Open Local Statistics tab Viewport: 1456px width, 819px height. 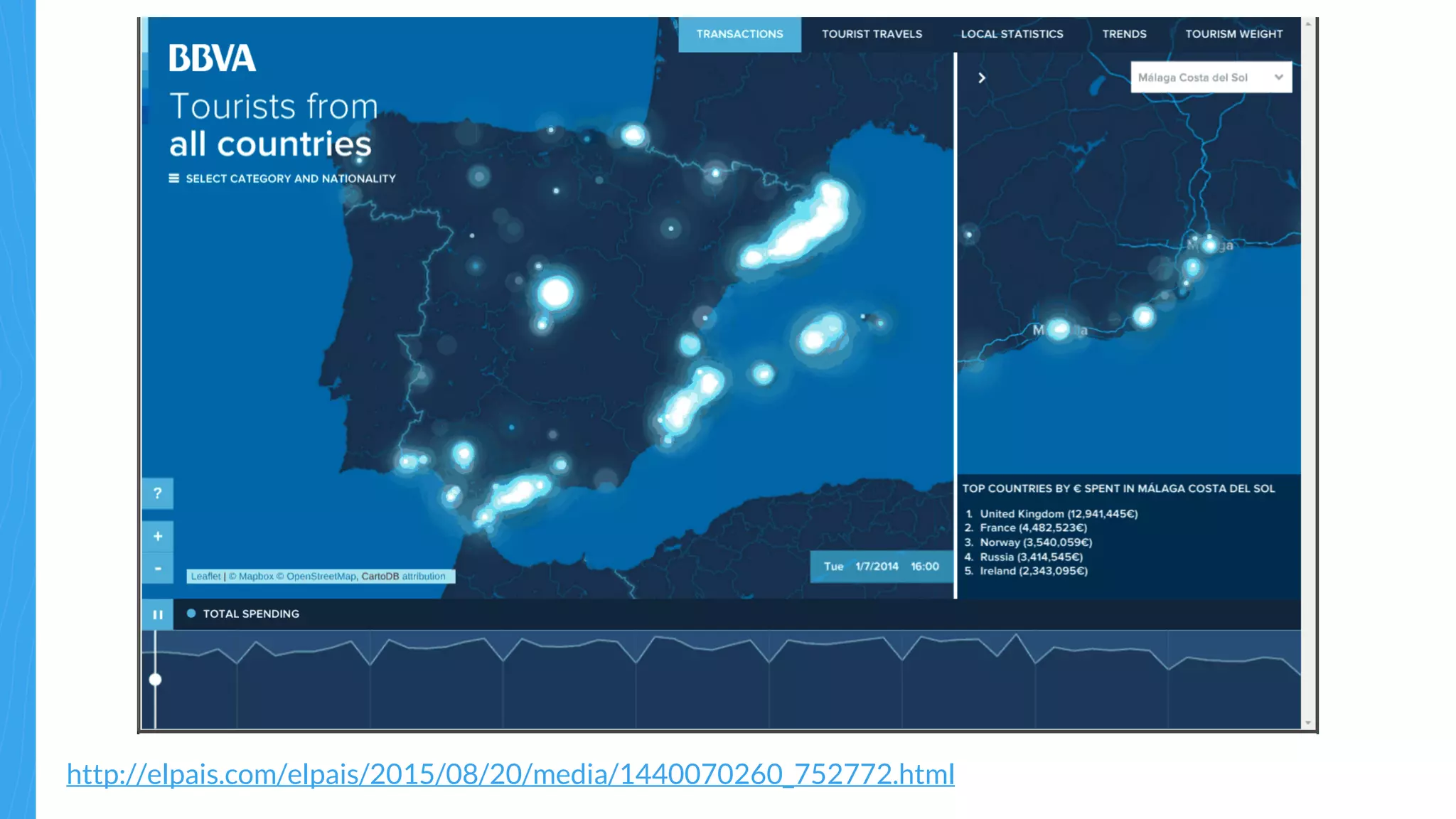coord(1012,34)
